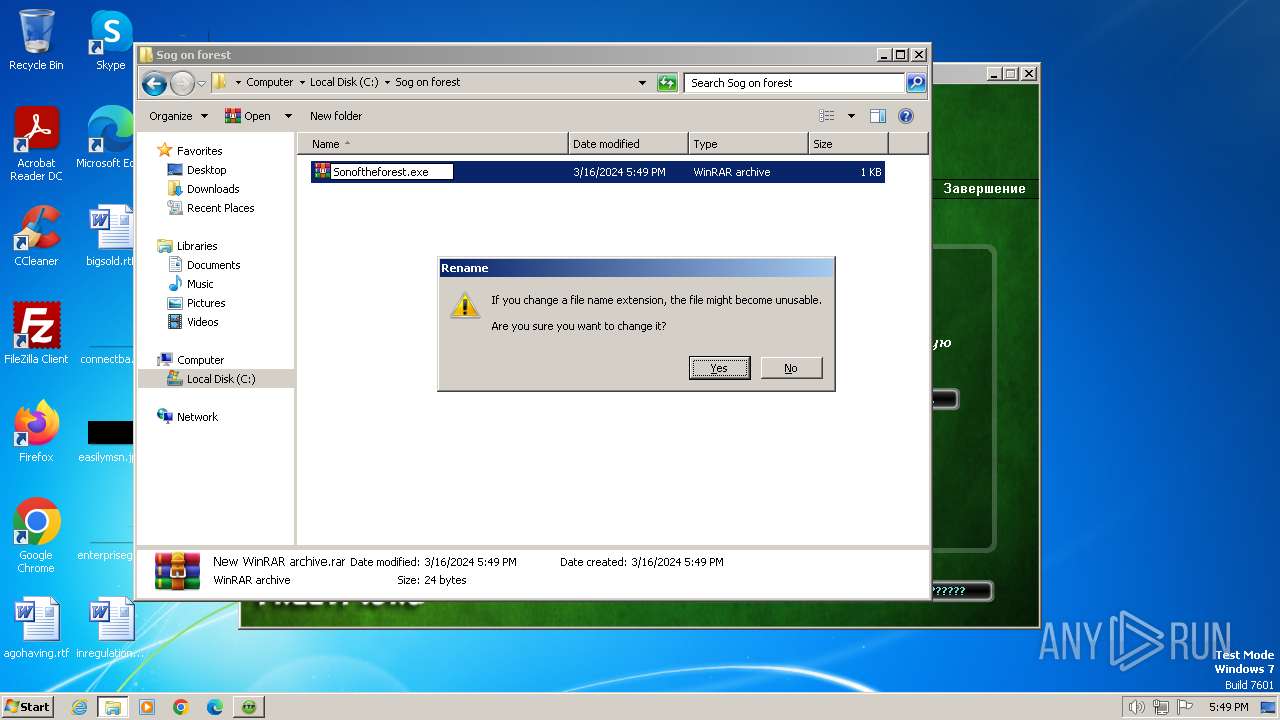Expand the Open button dropdown arrow

click(x=288, y=116)
